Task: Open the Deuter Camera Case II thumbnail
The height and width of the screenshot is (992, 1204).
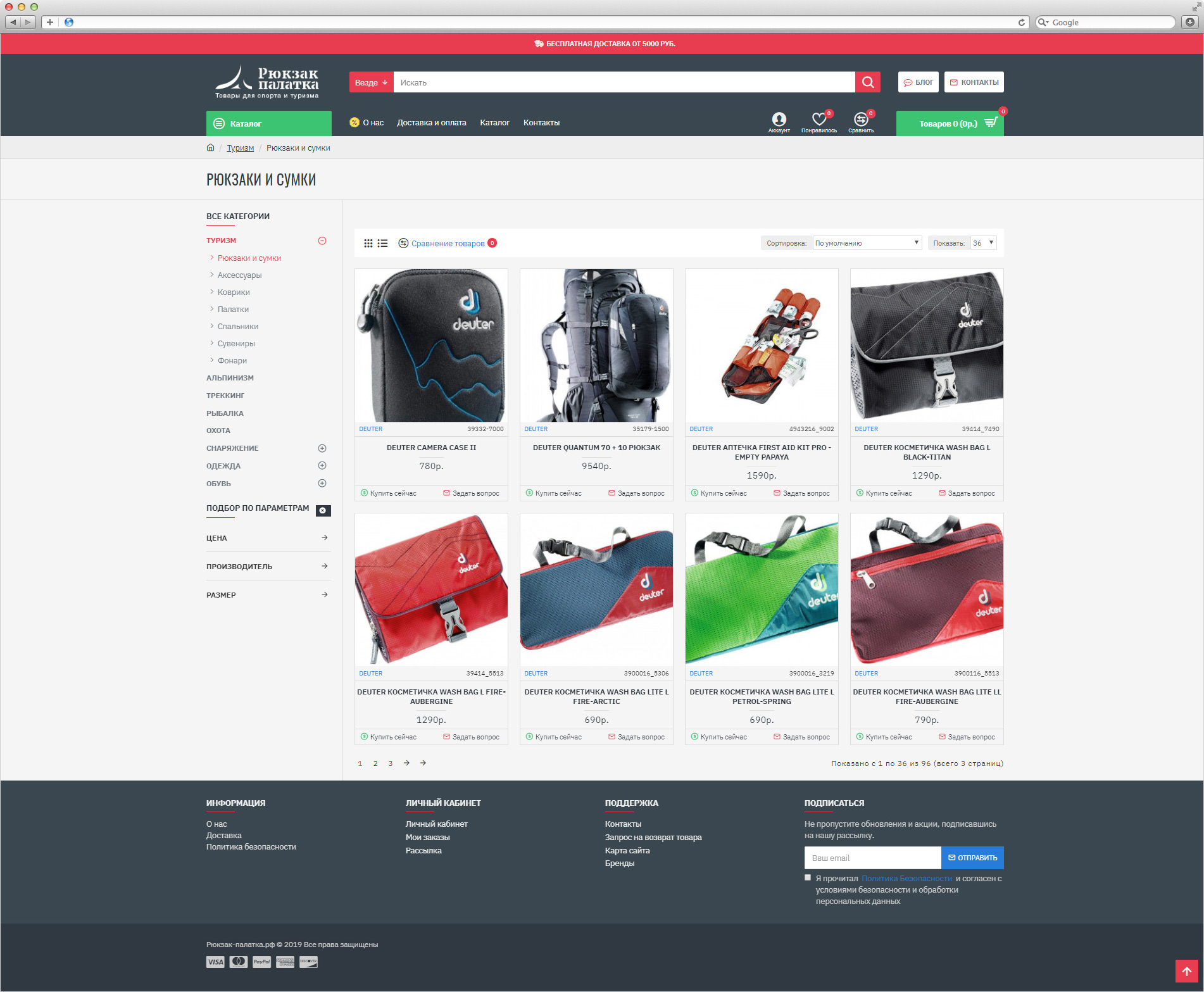Action: pyautogui.click(x=431, y=346)
